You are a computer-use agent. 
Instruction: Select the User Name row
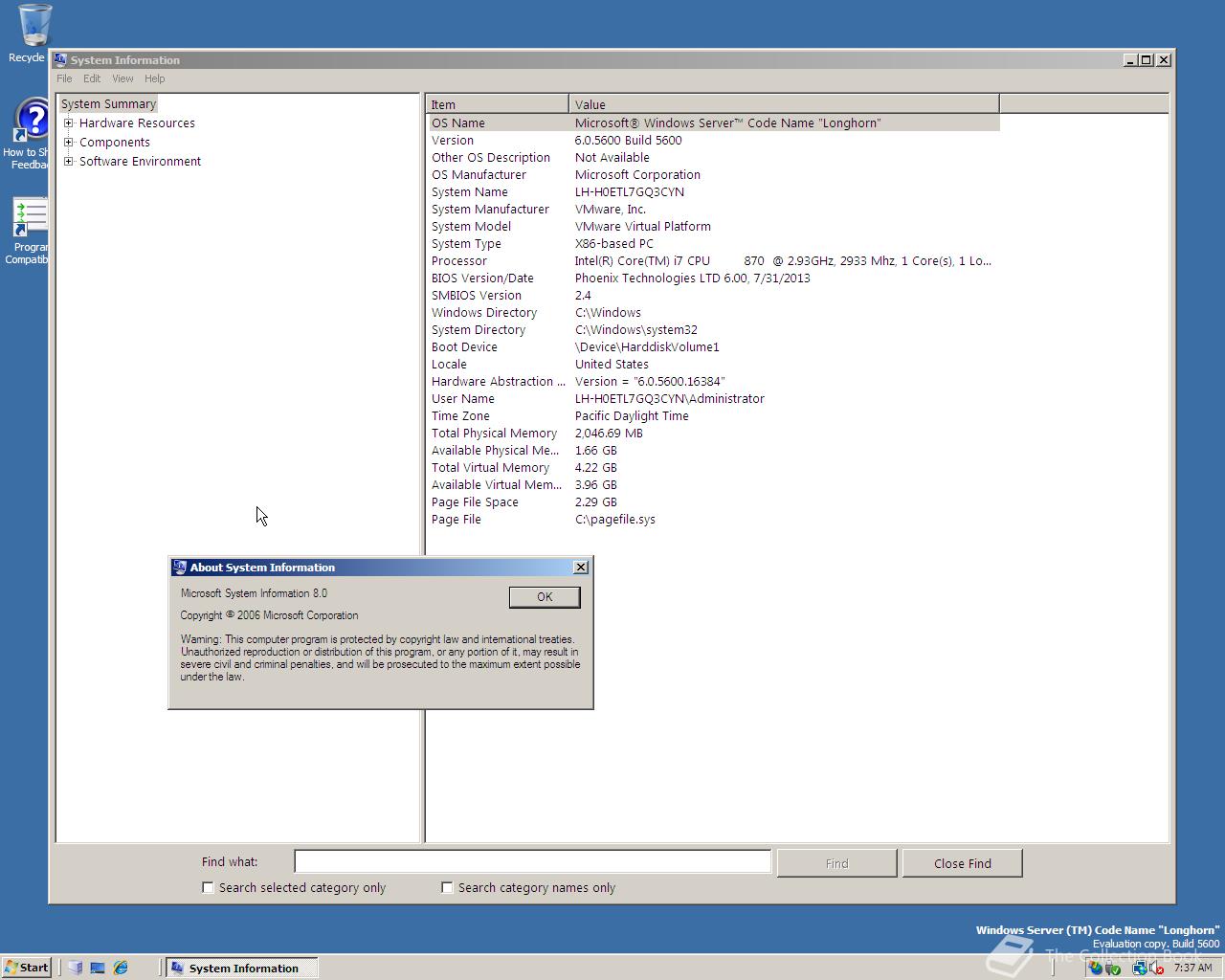tap(713, 398)
